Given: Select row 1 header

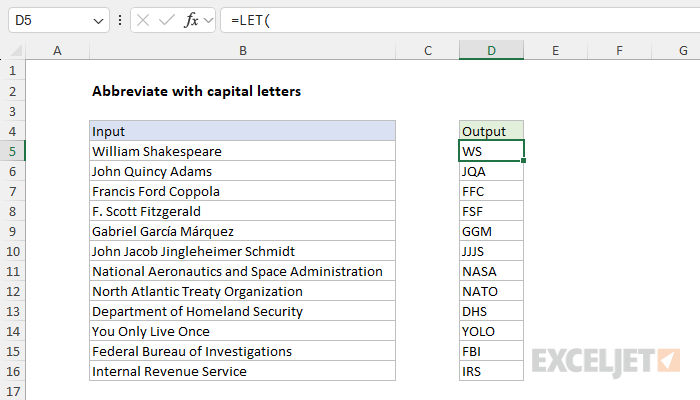Looking at the screenshot, I should pos(12,71).
